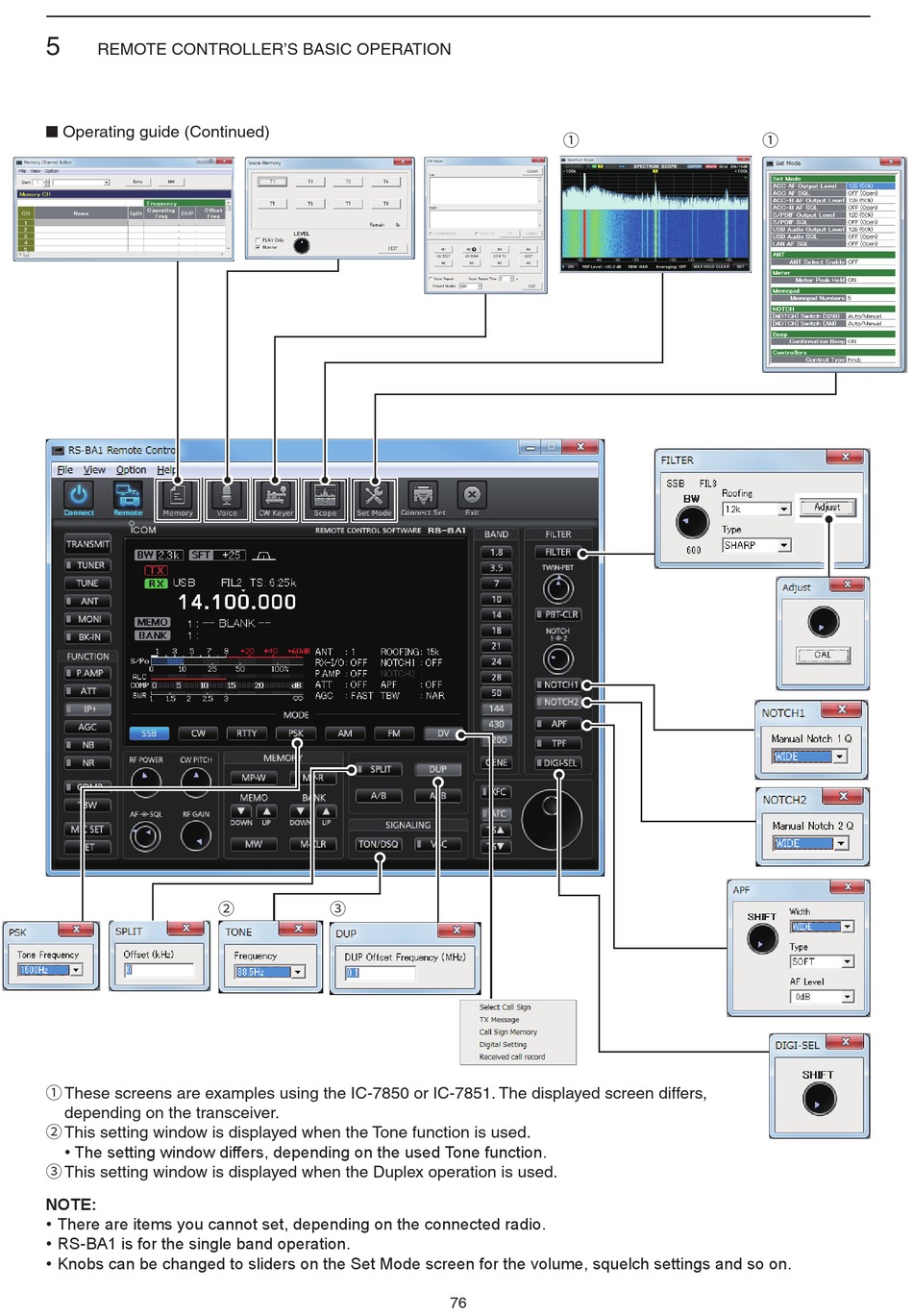Toggle the MONI button

click(87, 619)
